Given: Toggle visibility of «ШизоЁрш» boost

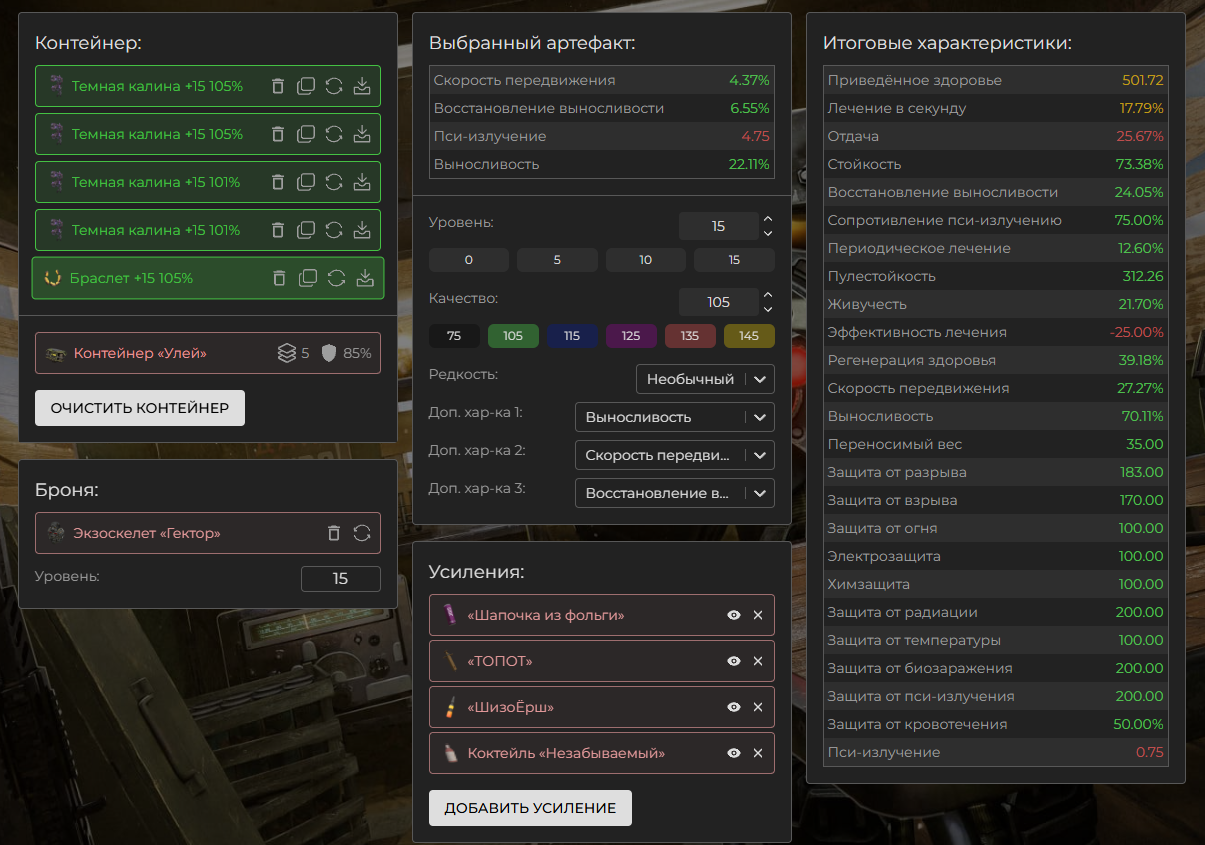Looking at the screenshot, I should (x=734, y=707).
